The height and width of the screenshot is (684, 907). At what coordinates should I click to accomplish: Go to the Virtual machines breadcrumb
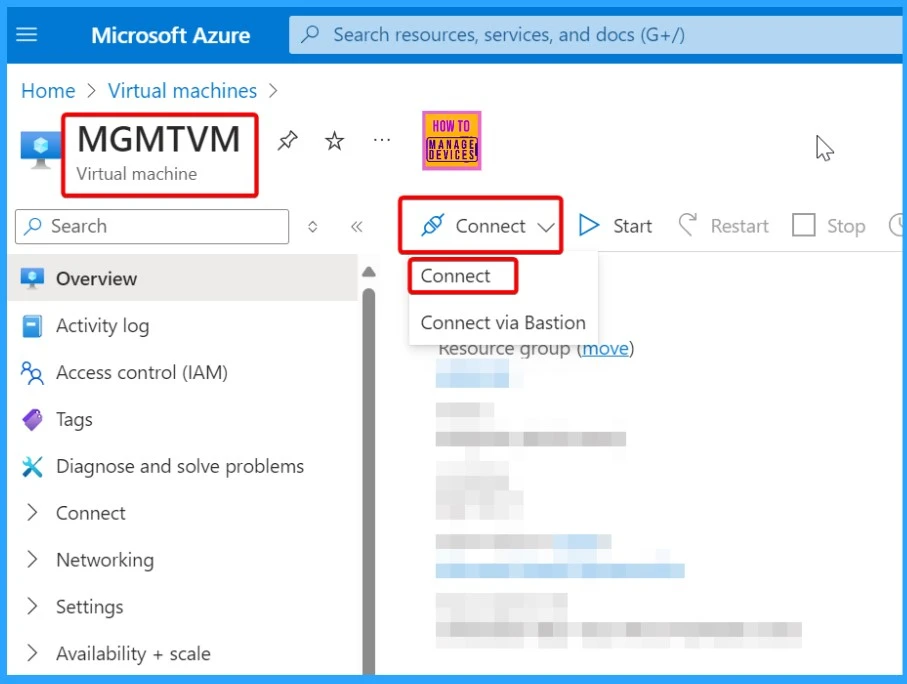tap(182, 91)
